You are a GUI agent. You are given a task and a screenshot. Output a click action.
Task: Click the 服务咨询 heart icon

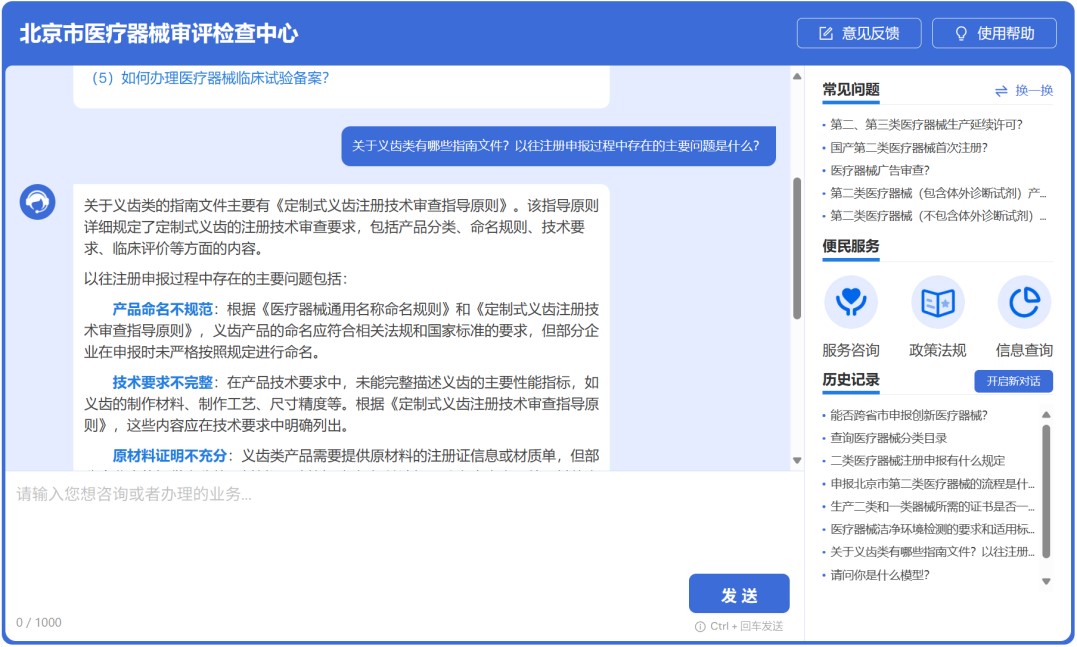click(850, 302)
